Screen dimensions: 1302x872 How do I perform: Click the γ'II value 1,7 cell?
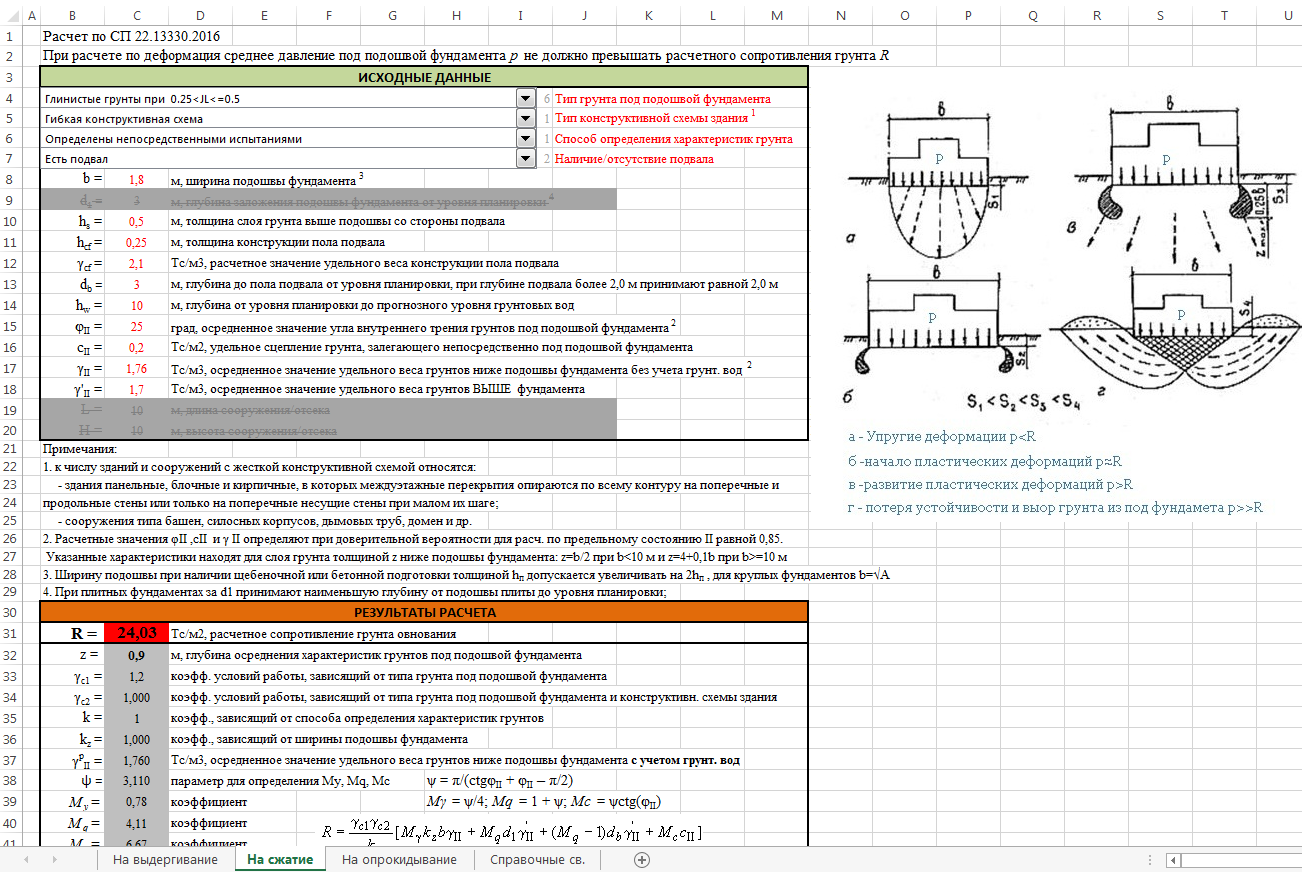tap(136, 388)
